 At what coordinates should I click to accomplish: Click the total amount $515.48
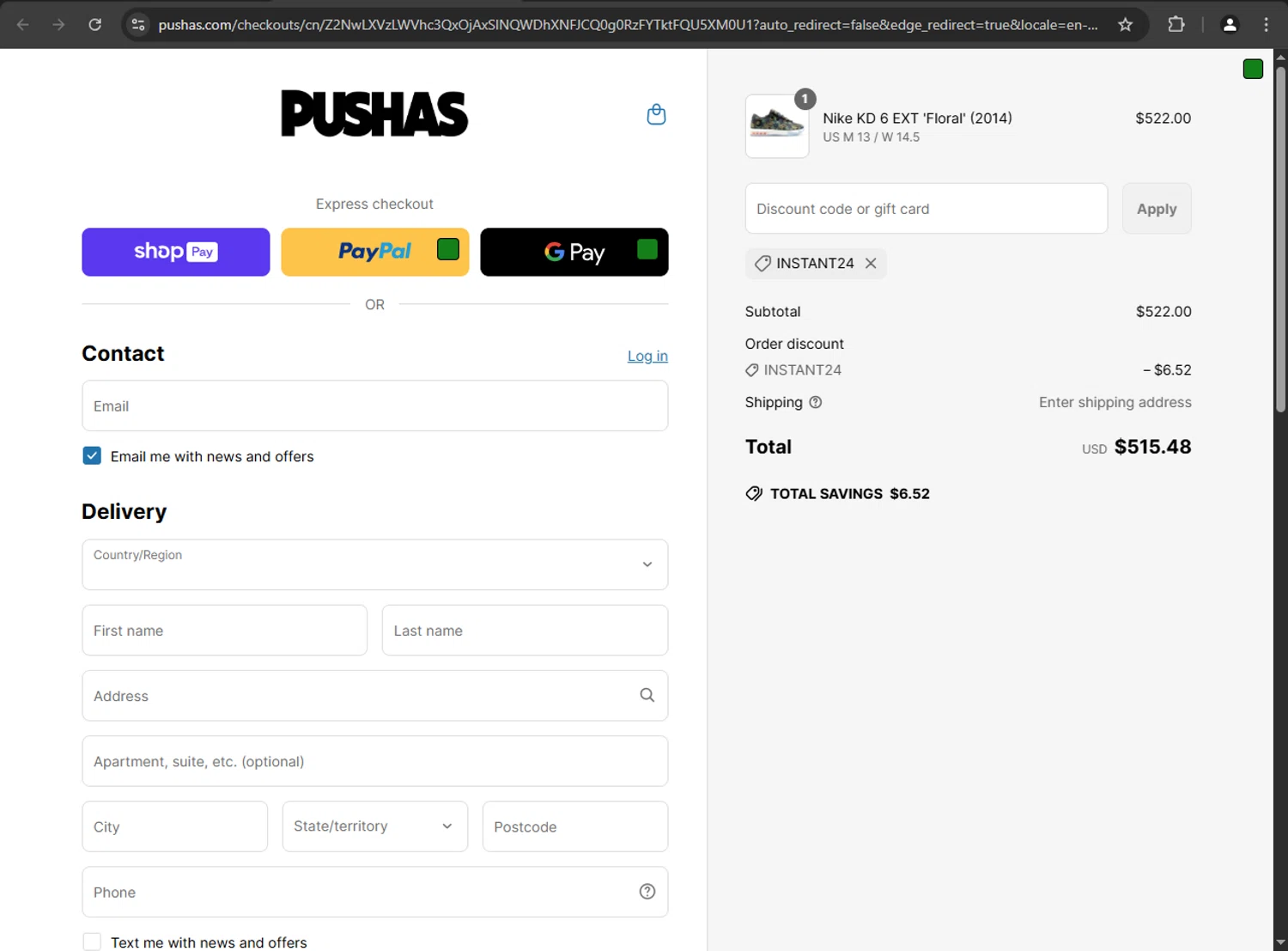[x=1152, y=447]
